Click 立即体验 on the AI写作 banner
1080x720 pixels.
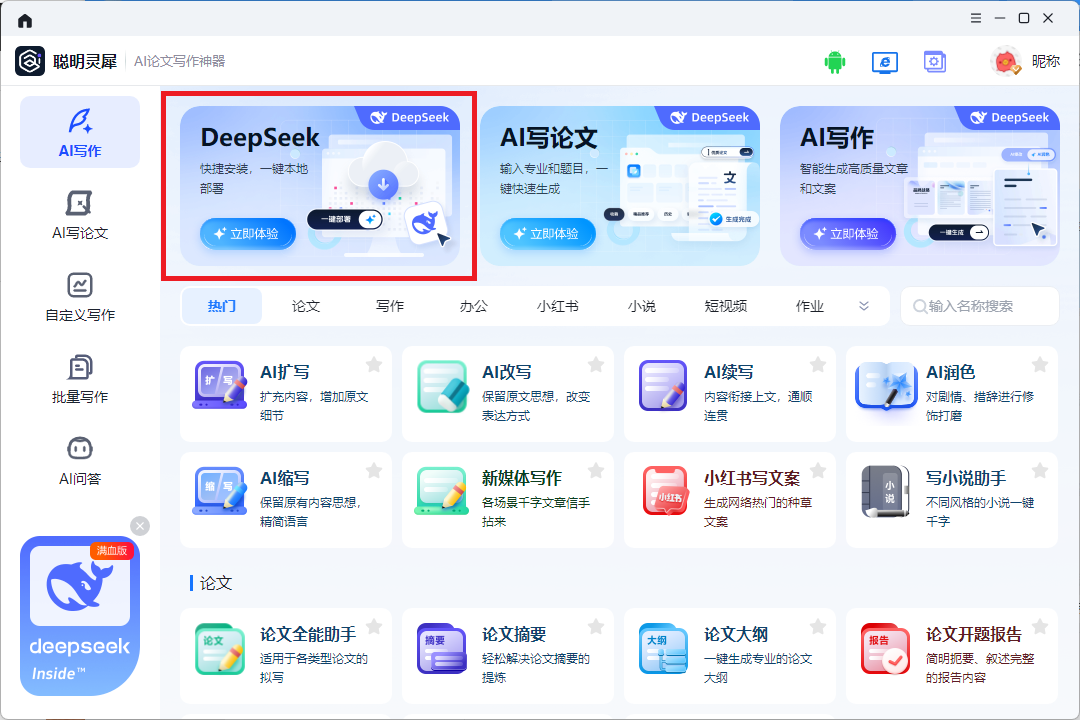(848, 234)
